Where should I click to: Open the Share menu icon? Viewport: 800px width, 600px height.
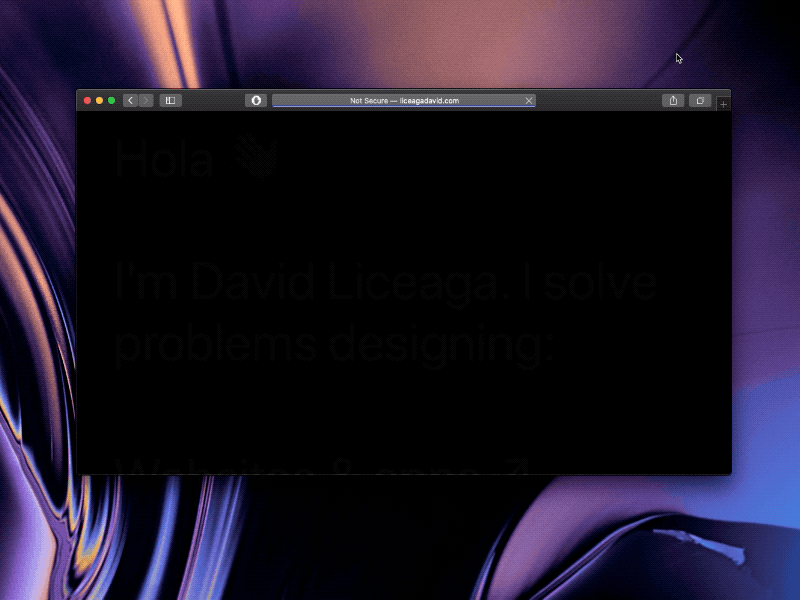(x=673, y=101)
